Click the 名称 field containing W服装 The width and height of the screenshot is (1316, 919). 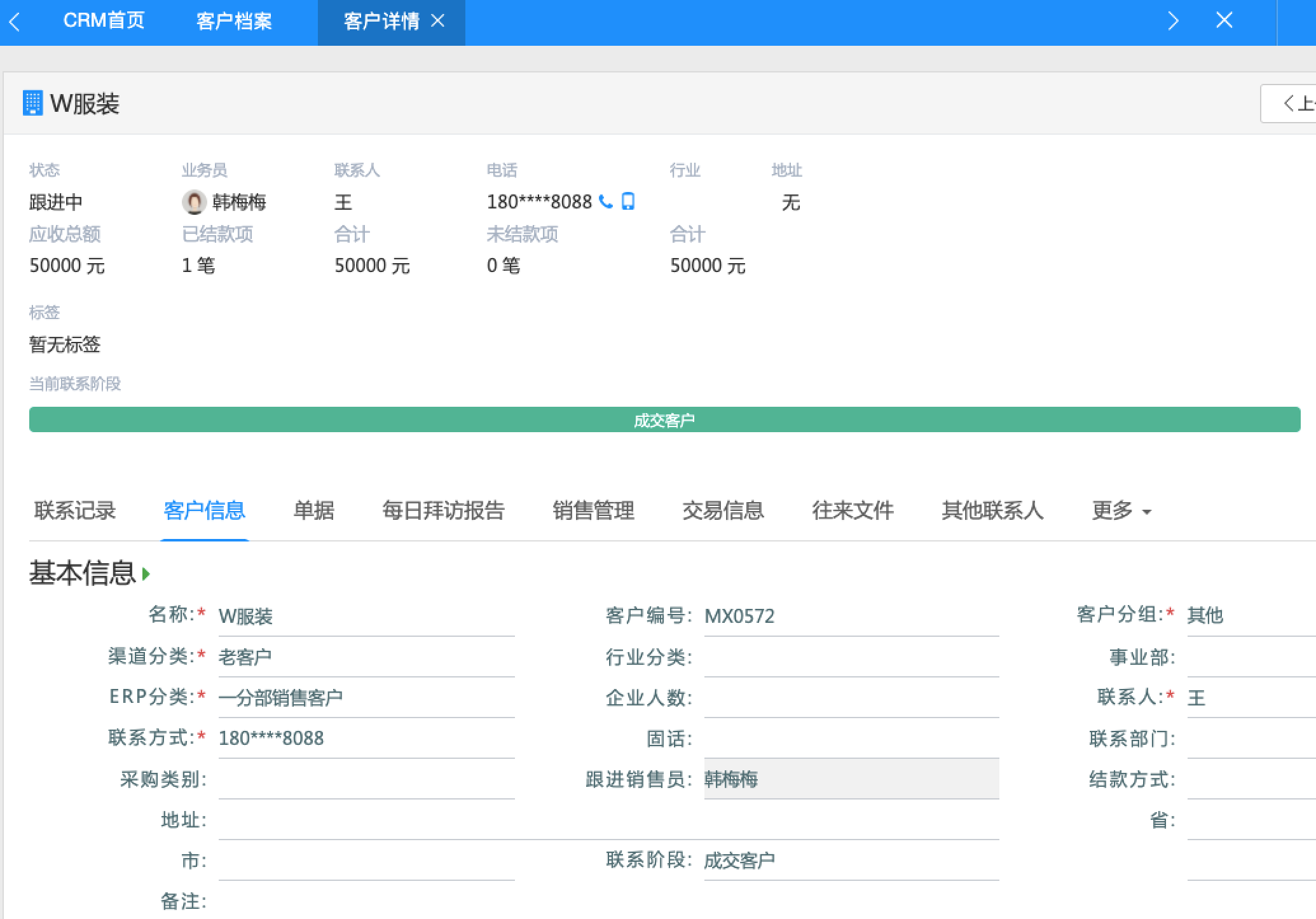366,616
